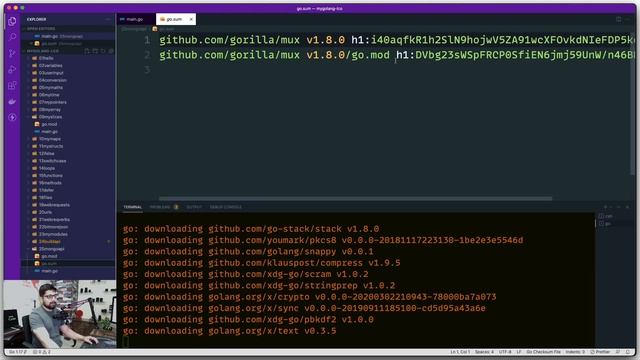Screen dimensions: 640x360
Task: Click the terminal vertical scrollbar
Action: [596, 223]
